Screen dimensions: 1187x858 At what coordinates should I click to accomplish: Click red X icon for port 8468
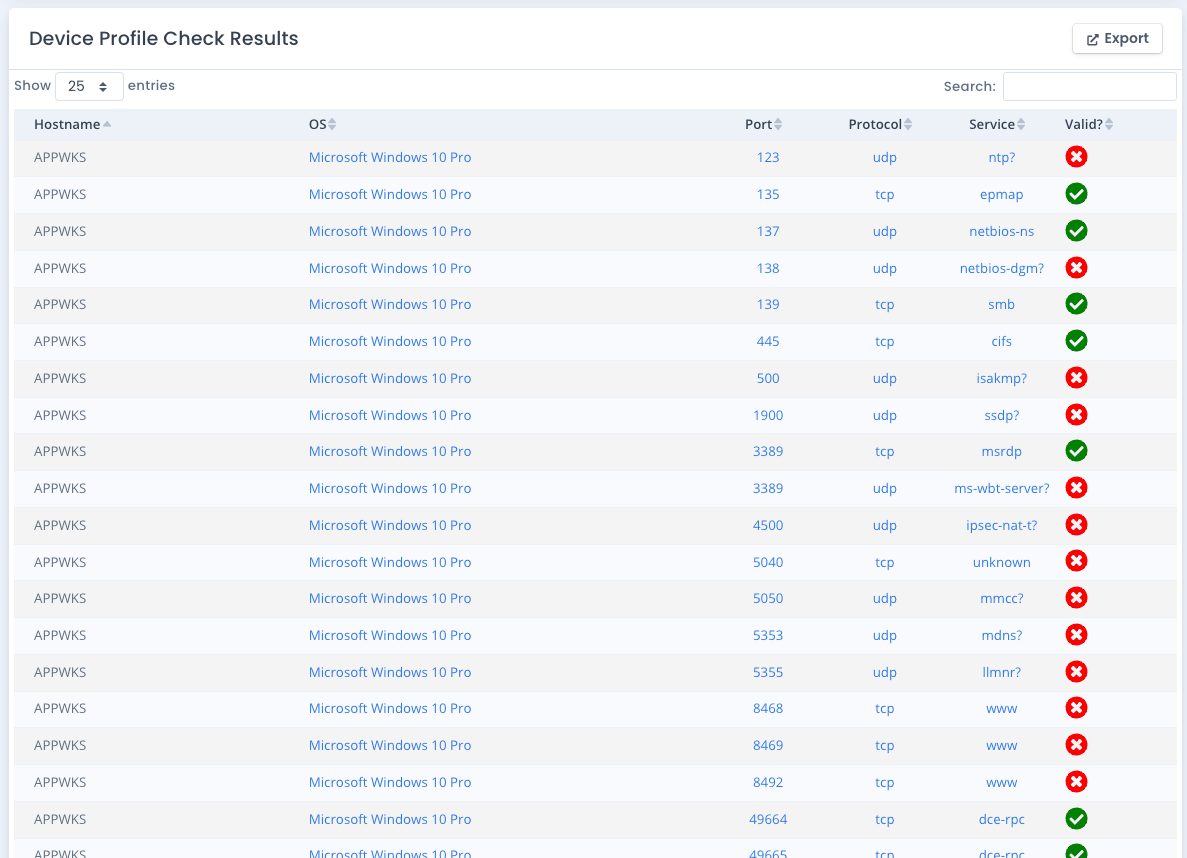(x=1076, y=708)
